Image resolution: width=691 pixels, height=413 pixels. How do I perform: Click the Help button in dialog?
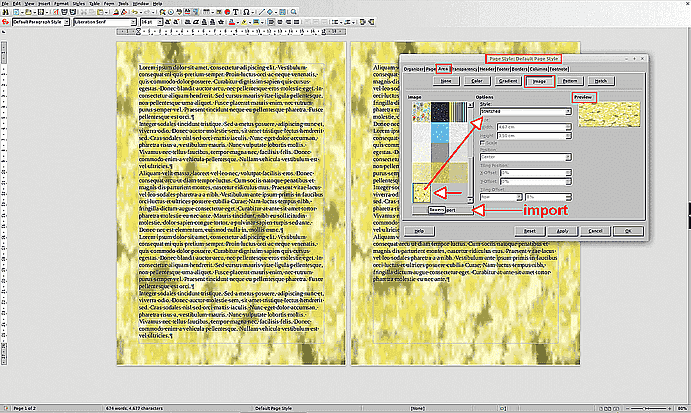pyautogui.click(x=419, y=231)
